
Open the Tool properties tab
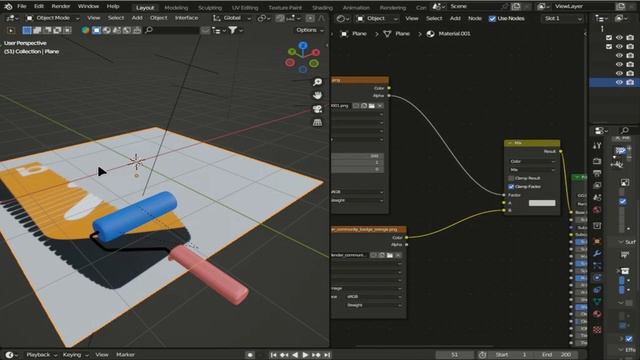click(x=597, y=146)
